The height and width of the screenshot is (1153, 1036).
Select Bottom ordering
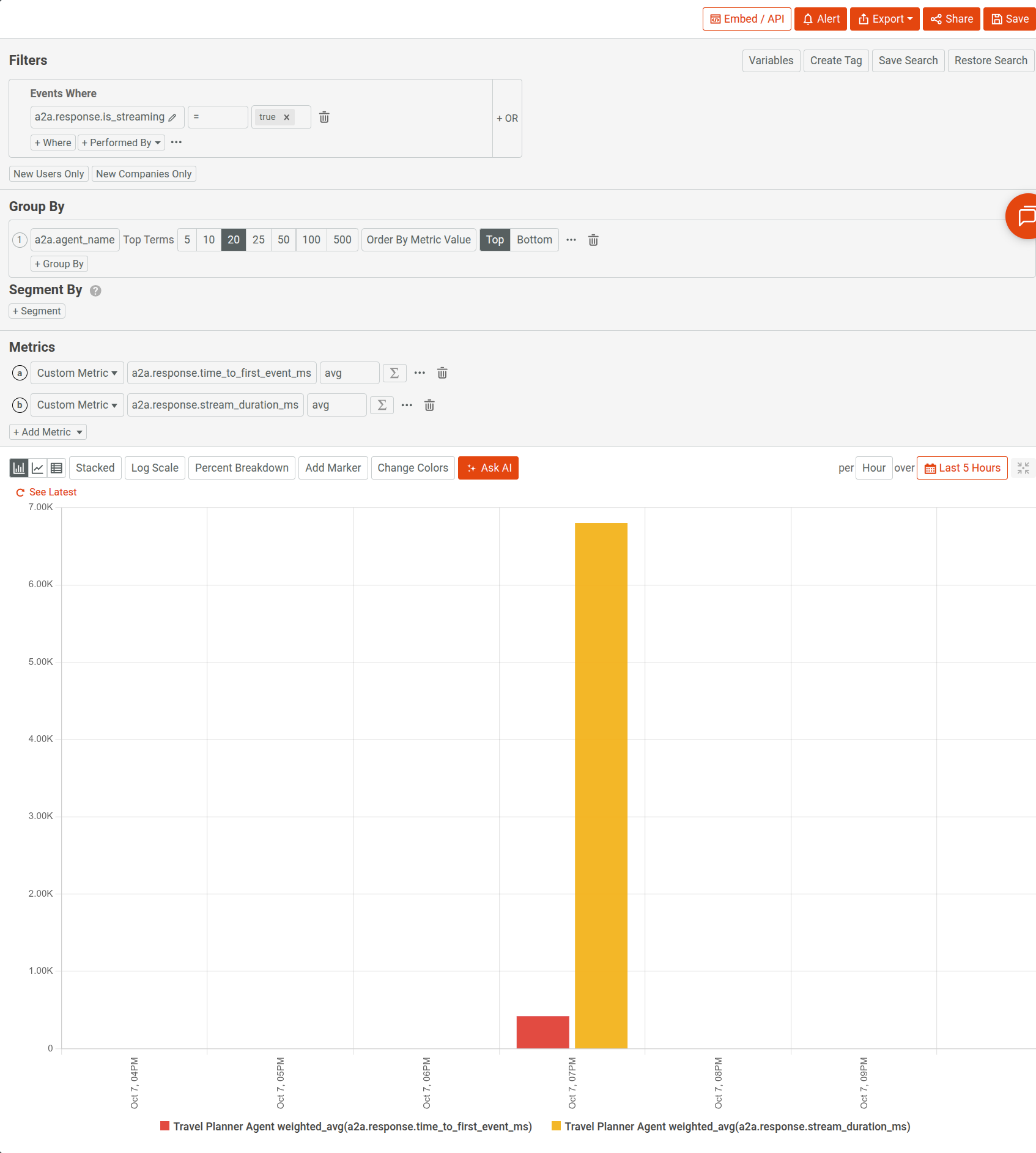point(534,240)
